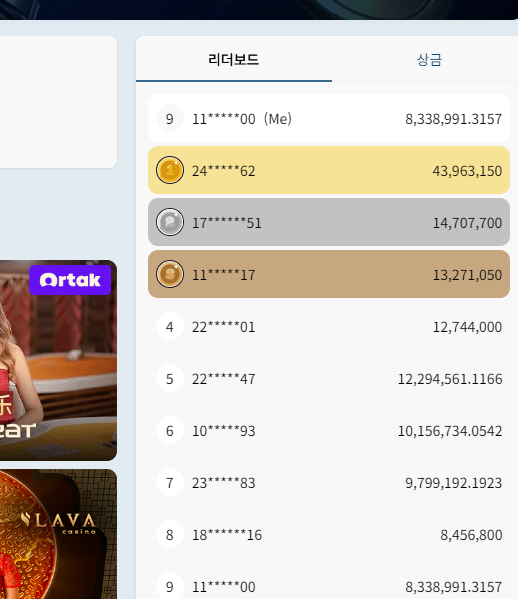Screen dimensions: 518x599
Task: Click the rank 4 number badge
Action: click(x=170, y=326)
